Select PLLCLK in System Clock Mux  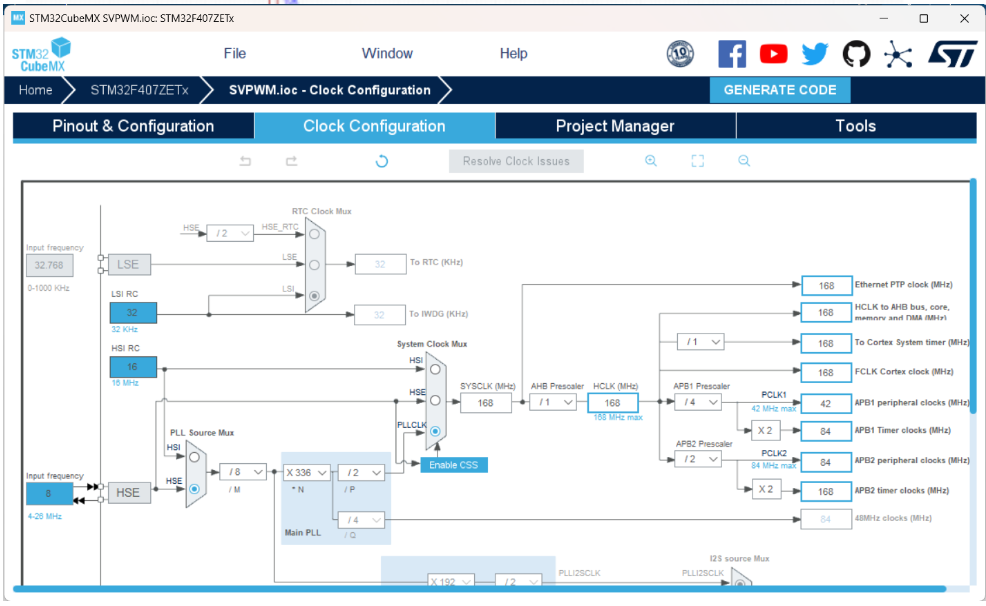click(435, 431)
